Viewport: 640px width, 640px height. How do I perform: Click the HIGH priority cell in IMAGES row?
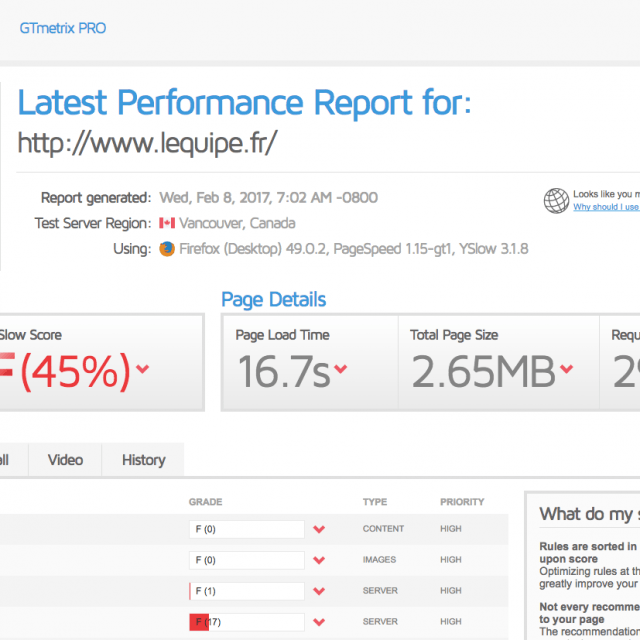(451, 560)
